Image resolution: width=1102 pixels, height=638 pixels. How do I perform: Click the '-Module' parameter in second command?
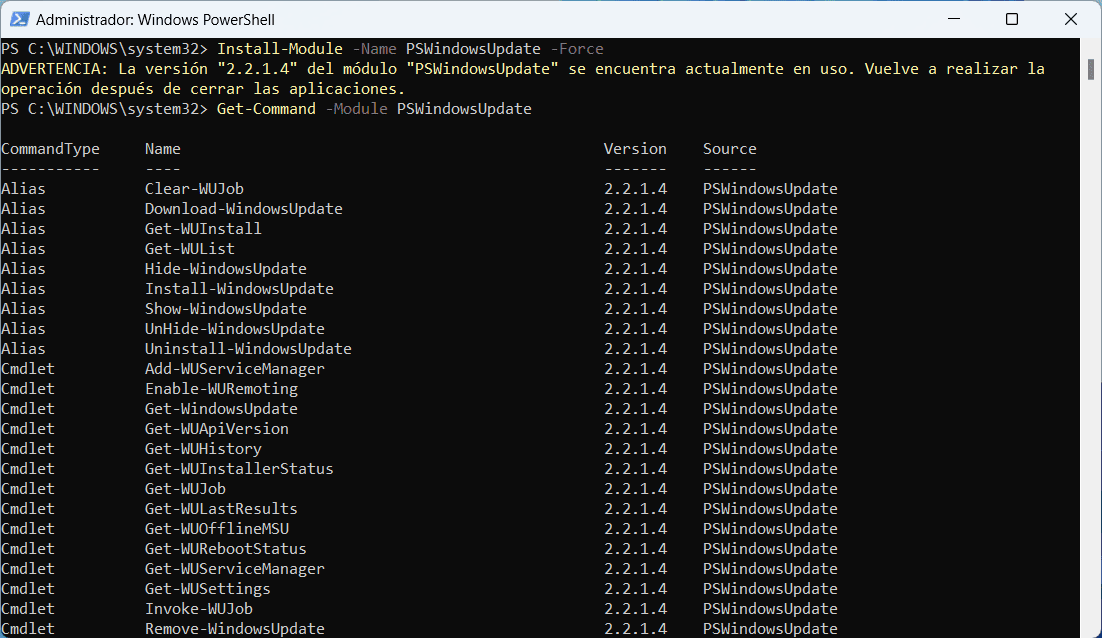tap(356, 109)
